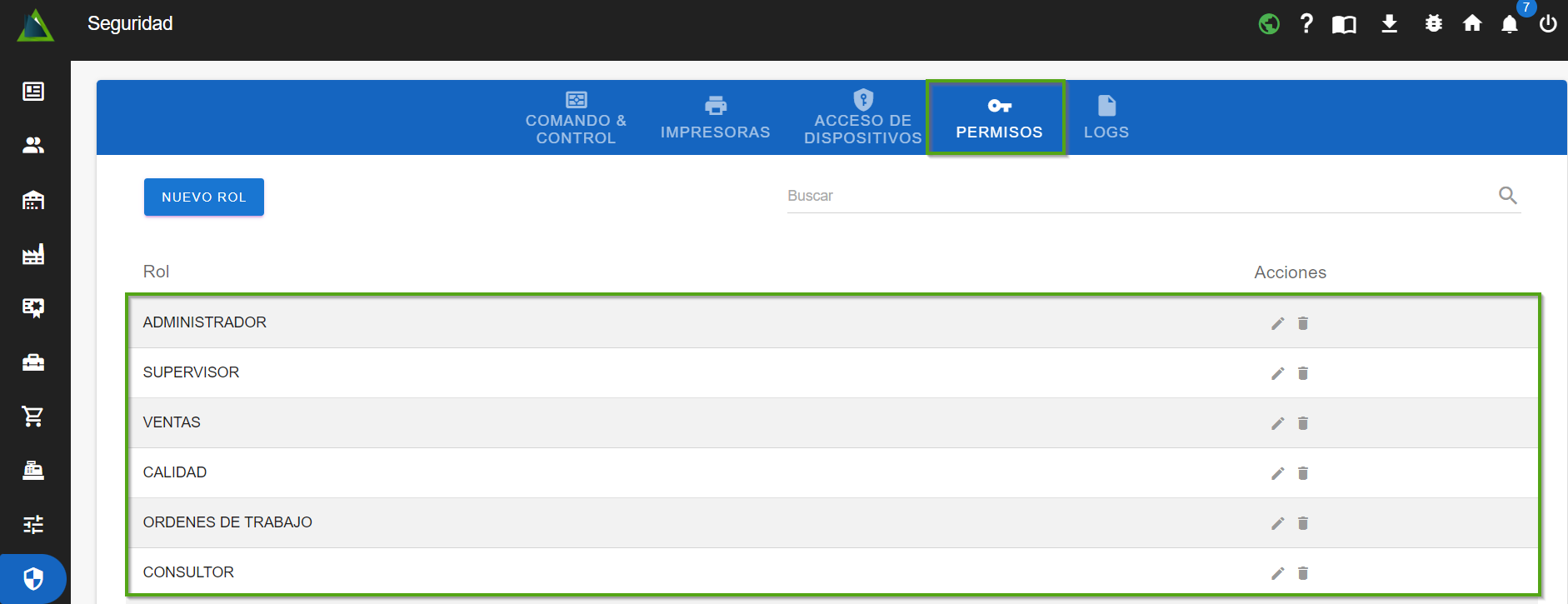Click the Nuevo Rol button
Image resolution: width=1568 pixels, height=604 pixels.
(203, 197)
